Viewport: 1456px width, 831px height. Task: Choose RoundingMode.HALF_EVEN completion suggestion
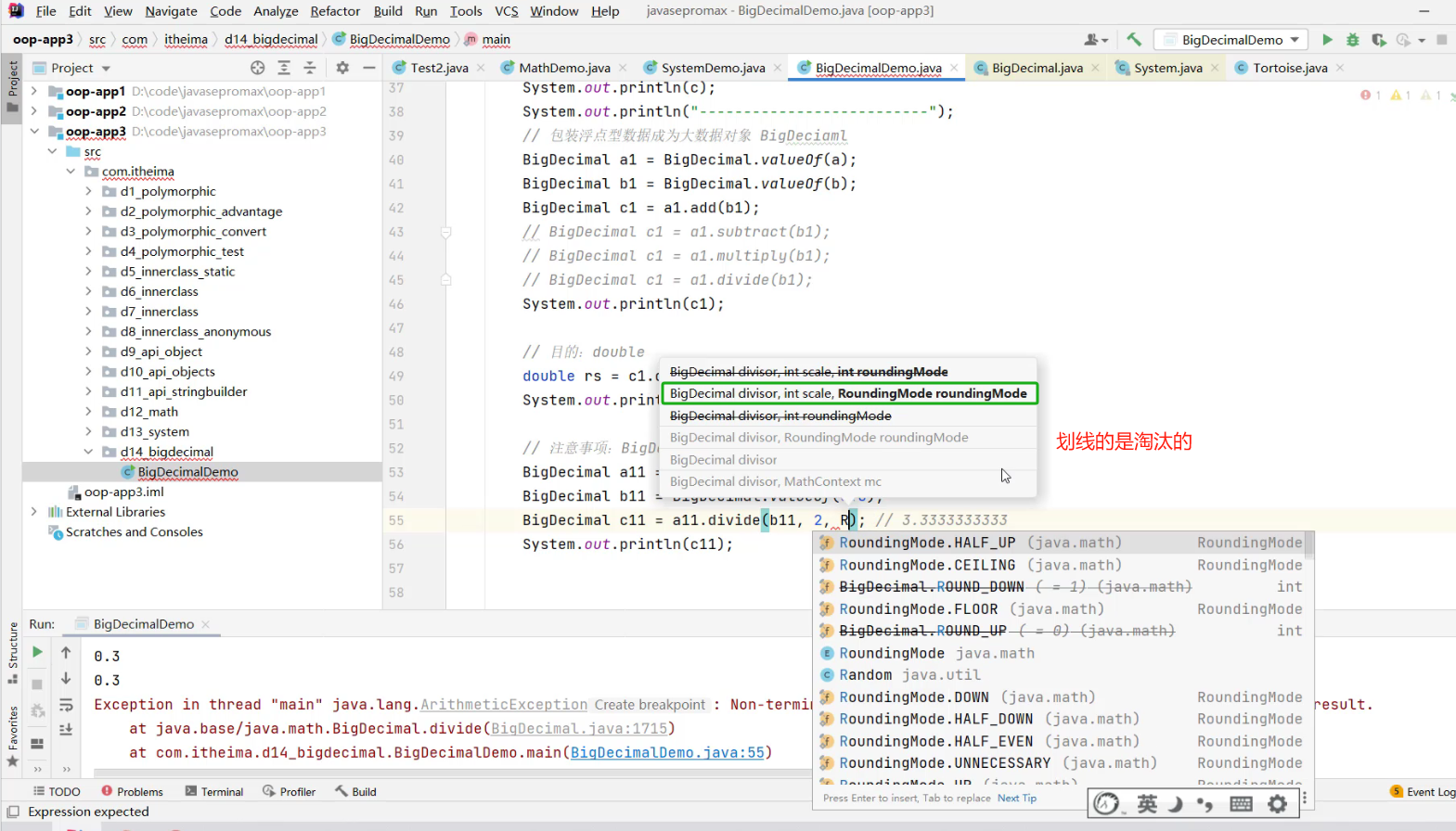[1059, 741]
